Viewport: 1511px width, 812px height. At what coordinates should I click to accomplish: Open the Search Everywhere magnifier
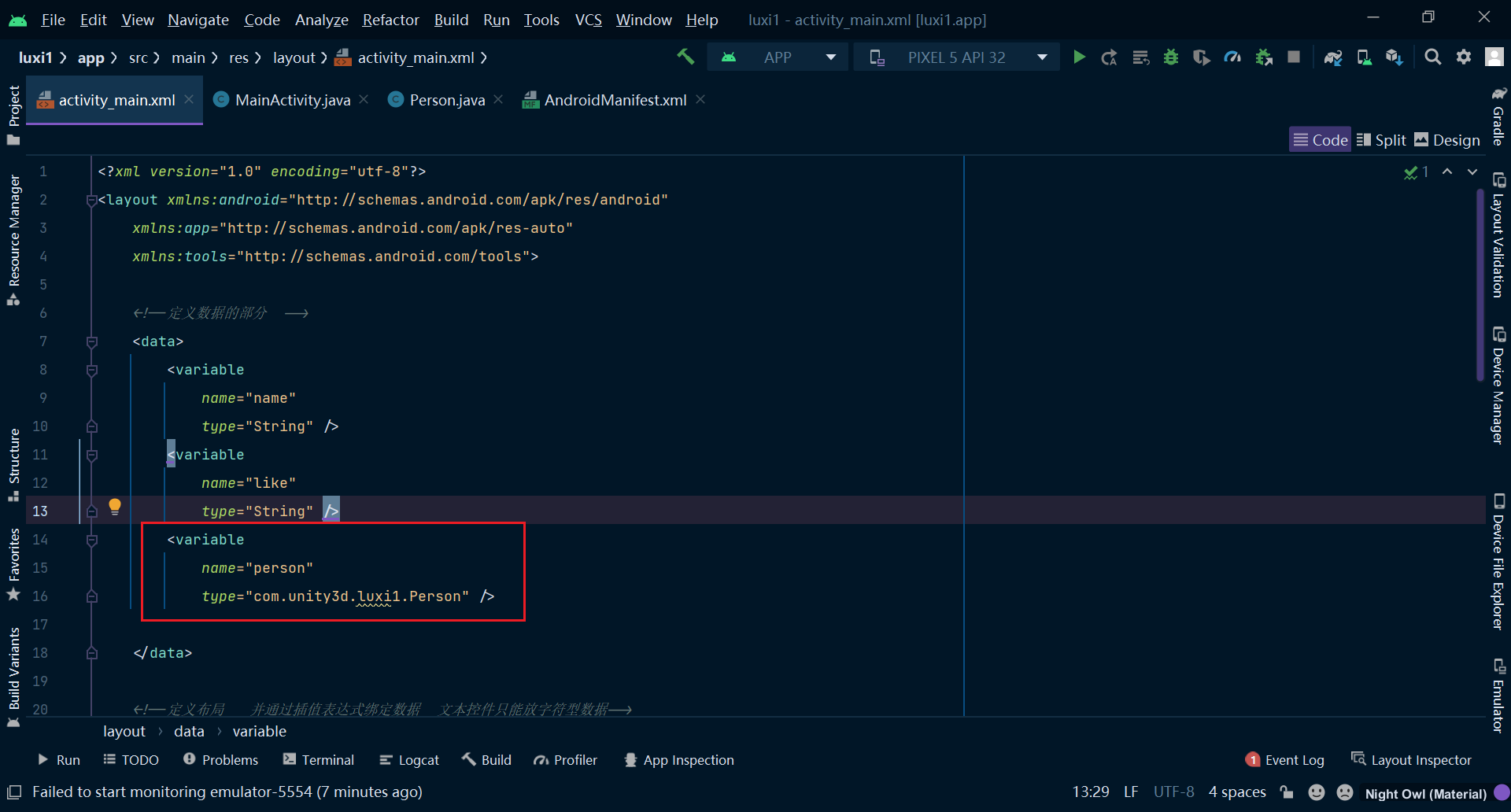(x=1433, y=57)
